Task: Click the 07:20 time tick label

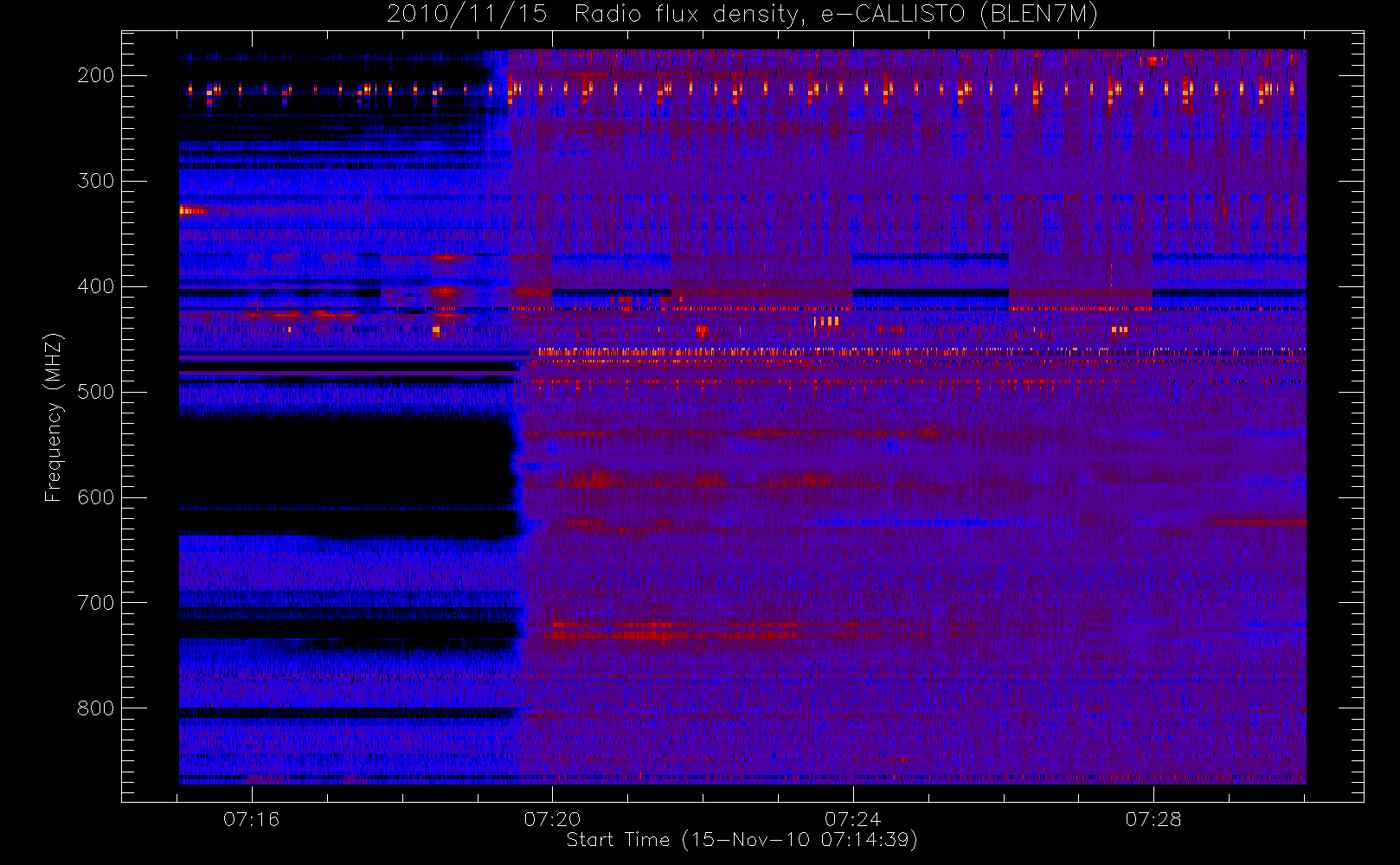Action: coord(552,819)
